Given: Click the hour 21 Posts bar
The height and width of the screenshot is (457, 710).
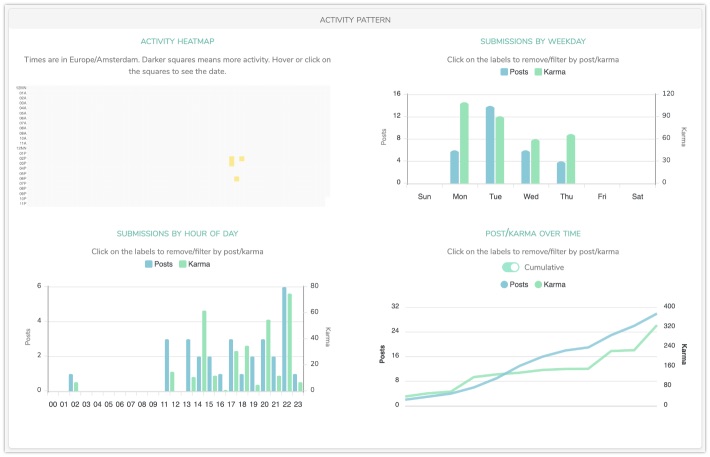Looking at the screenshot, I should coord(273,374).
